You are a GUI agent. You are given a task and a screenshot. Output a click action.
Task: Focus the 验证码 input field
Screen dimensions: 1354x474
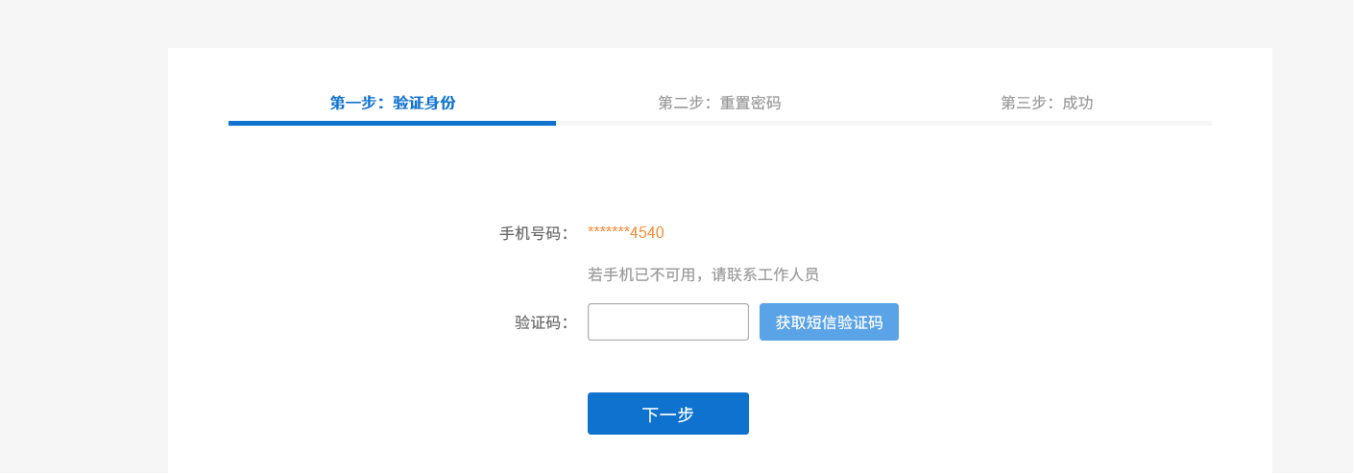point(668,322)
